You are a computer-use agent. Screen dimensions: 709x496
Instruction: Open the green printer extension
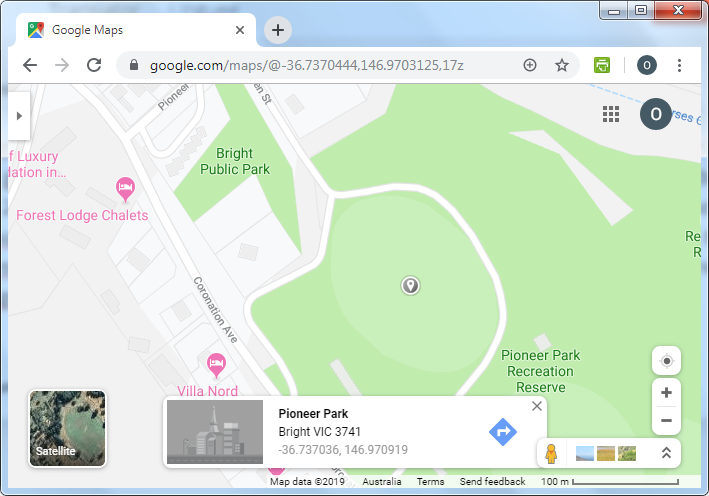coord(602,65)
